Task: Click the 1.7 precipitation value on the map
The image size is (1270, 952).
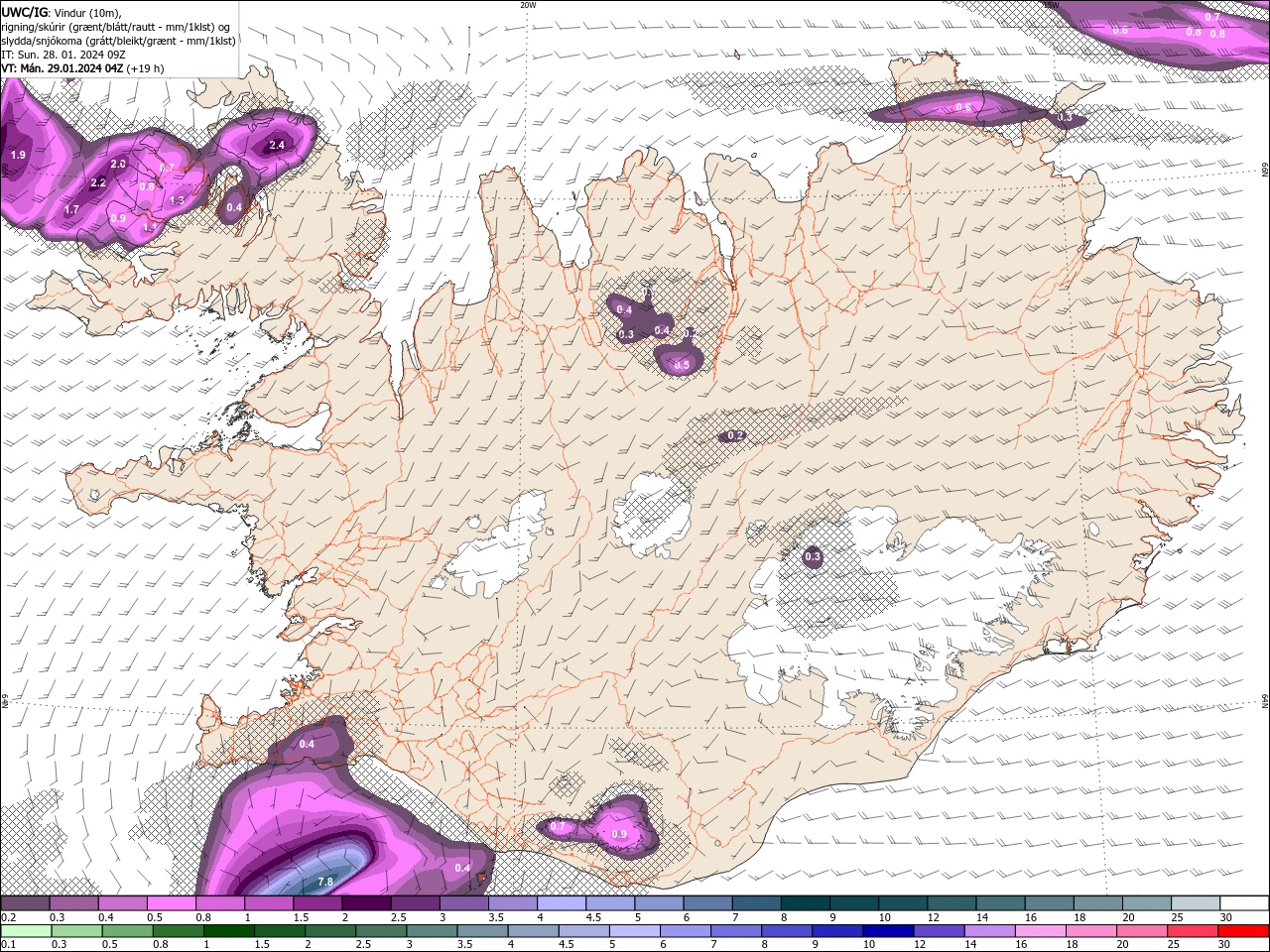Action: [x=71, y=209]
